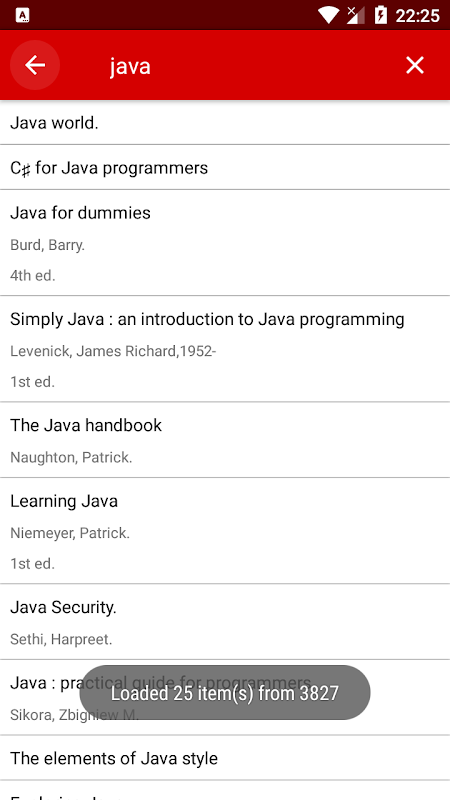Viewport: 450px width, 800px height.
Task: Tap author 'Naughton, Patrick.'
Action: [x=71, y=458]
